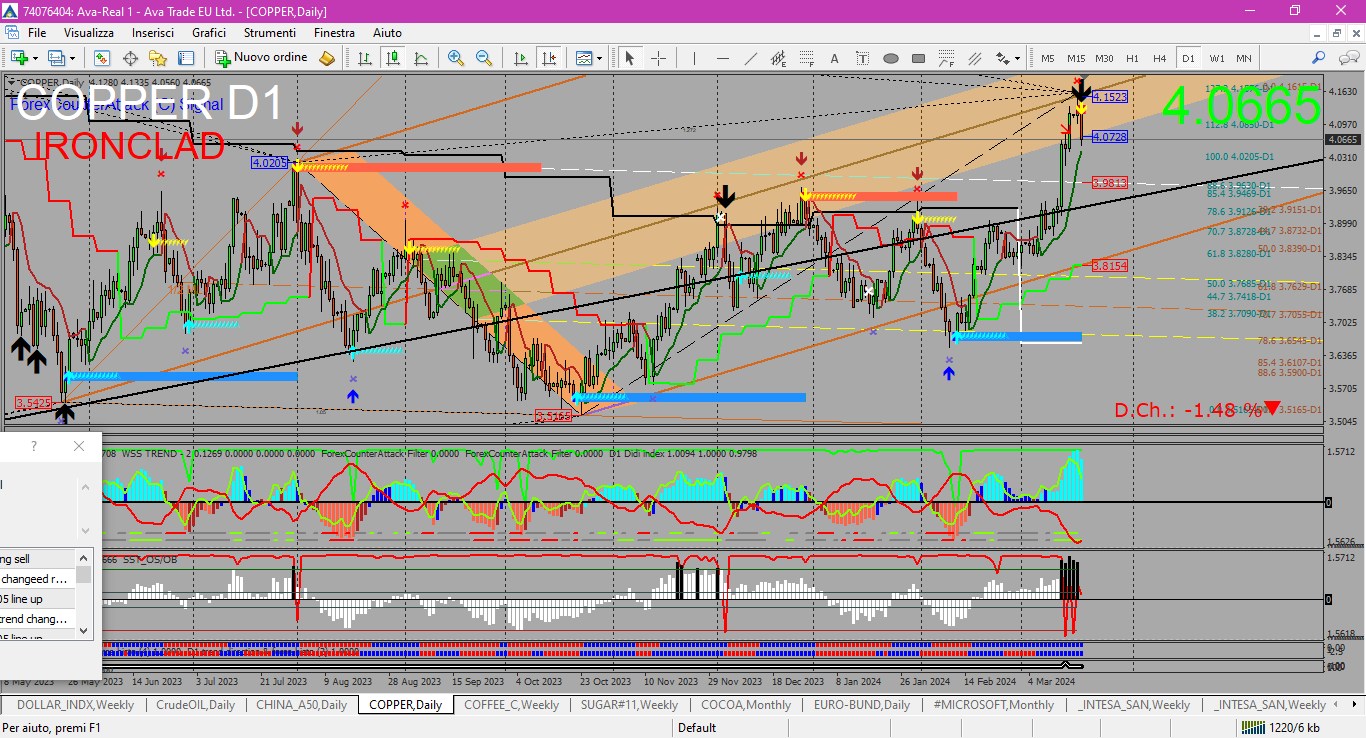Open the File menu
The image size is (1366, 738).
pyautogui.click(x=37, y=33)
